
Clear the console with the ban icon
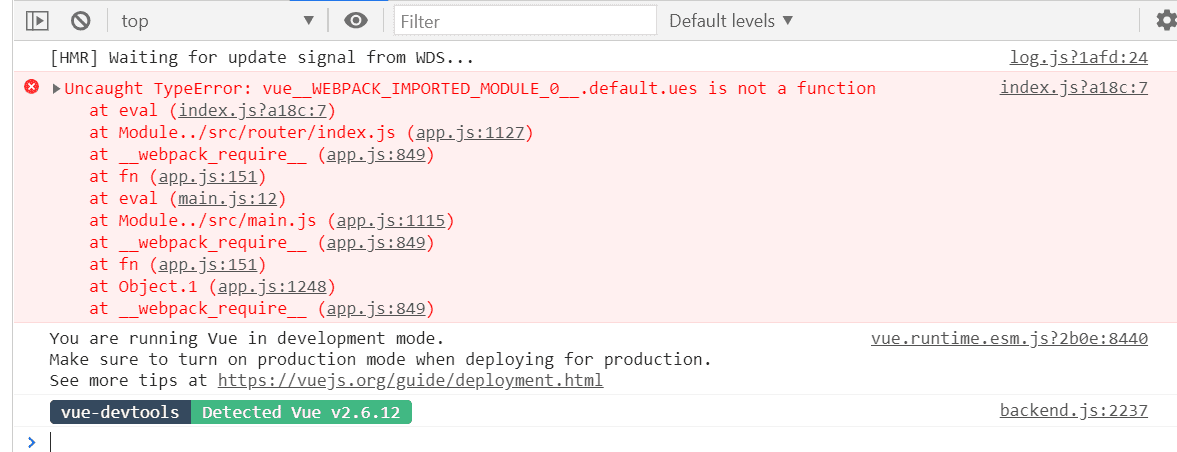click(x=81, y=20)
